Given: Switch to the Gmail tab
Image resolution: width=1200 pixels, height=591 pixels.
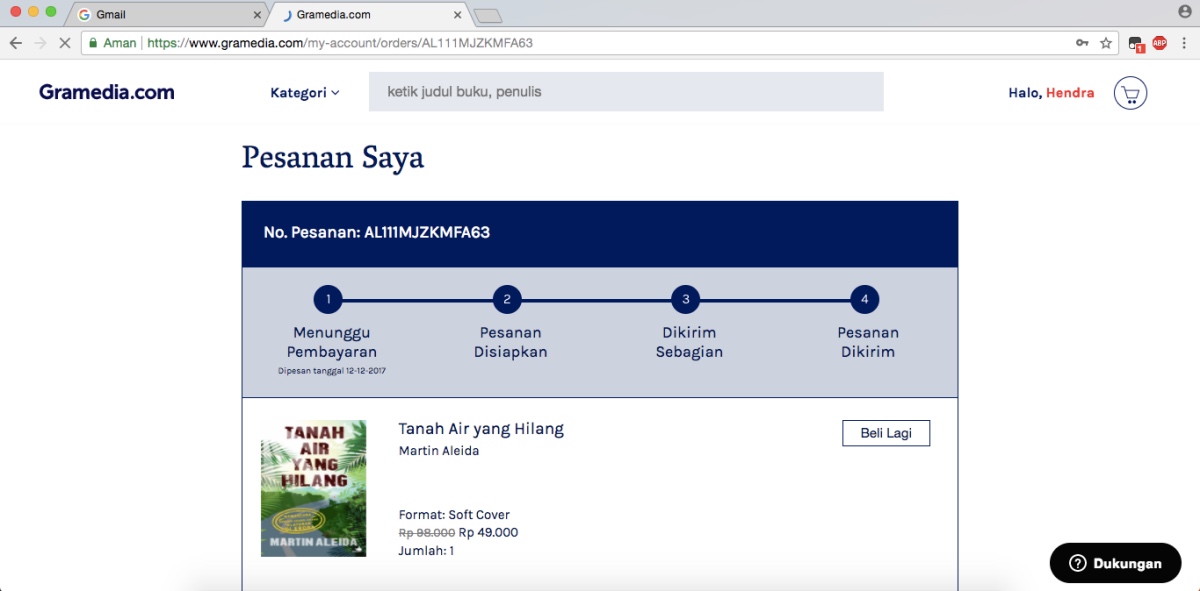Looking at the screenshot, I should [x=168, y=15].
